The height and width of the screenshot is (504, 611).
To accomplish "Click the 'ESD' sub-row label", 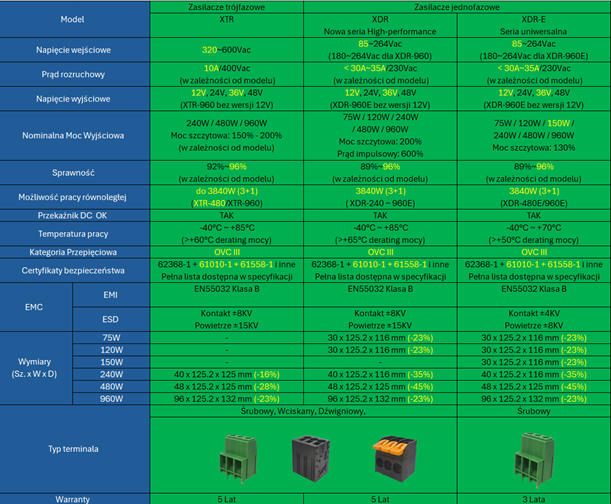I will coord(110,320).
